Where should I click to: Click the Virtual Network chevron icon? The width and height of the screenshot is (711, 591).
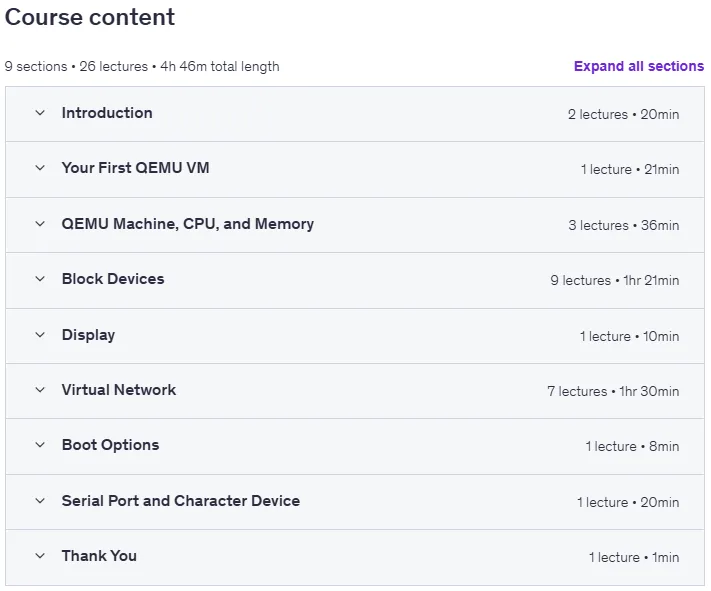click(x=40, y=390)
